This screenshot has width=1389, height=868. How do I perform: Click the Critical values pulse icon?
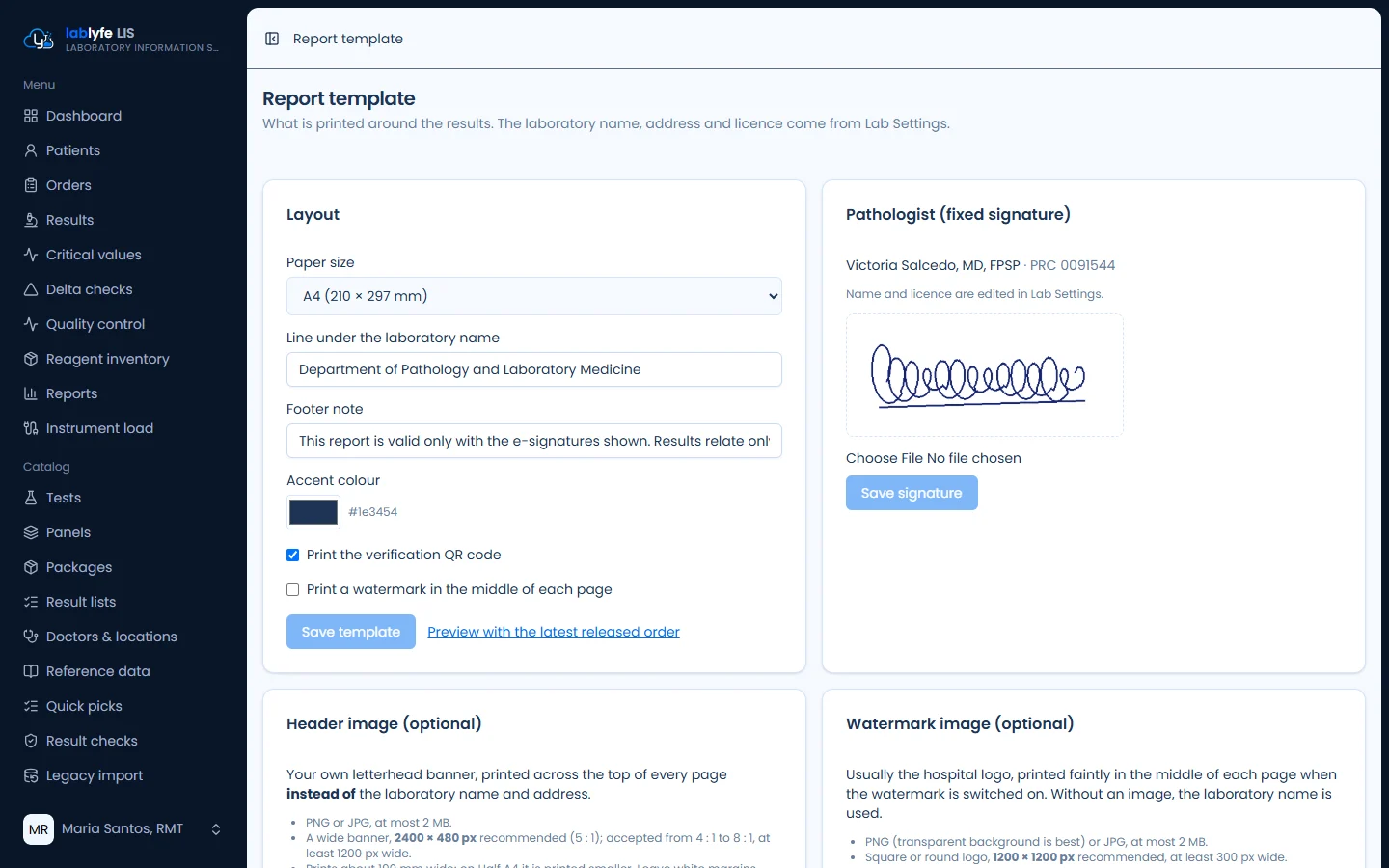tap(31, 255)
